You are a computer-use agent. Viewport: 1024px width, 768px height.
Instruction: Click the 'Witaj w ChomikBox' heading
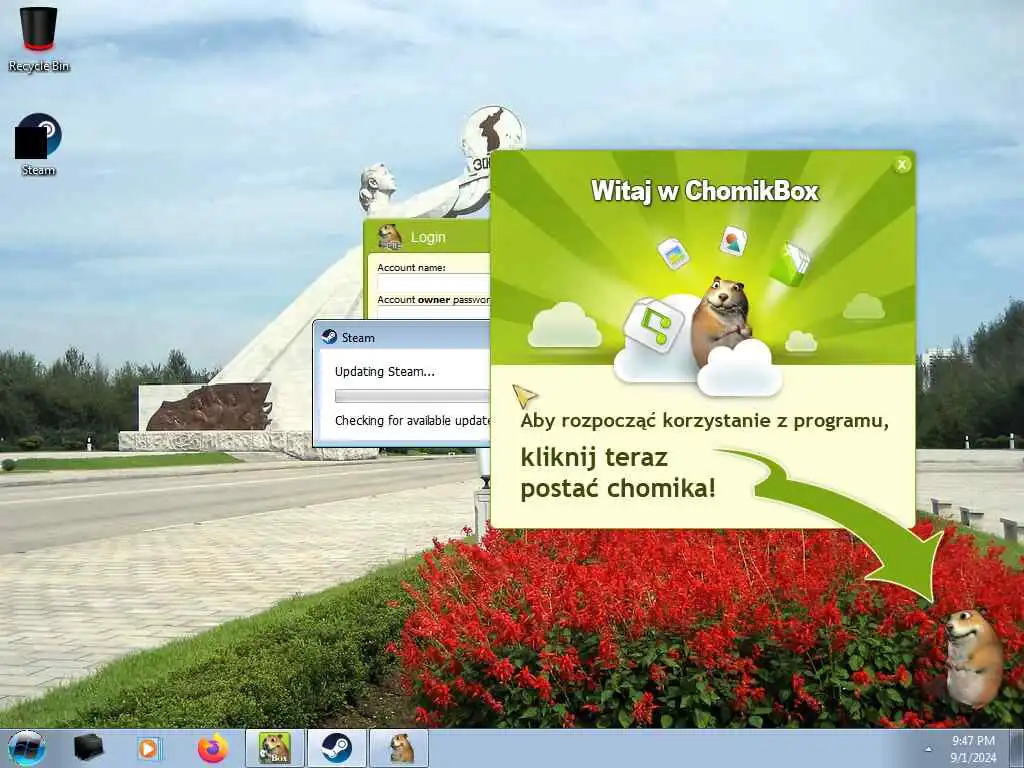705,191
